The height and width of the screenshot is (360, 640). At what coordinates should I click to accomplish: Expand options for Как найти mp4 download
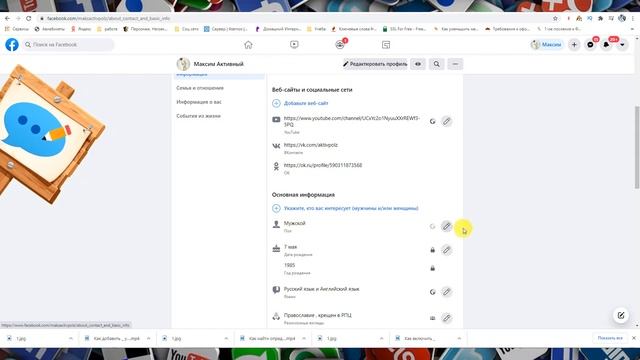[x=304, y=338]
